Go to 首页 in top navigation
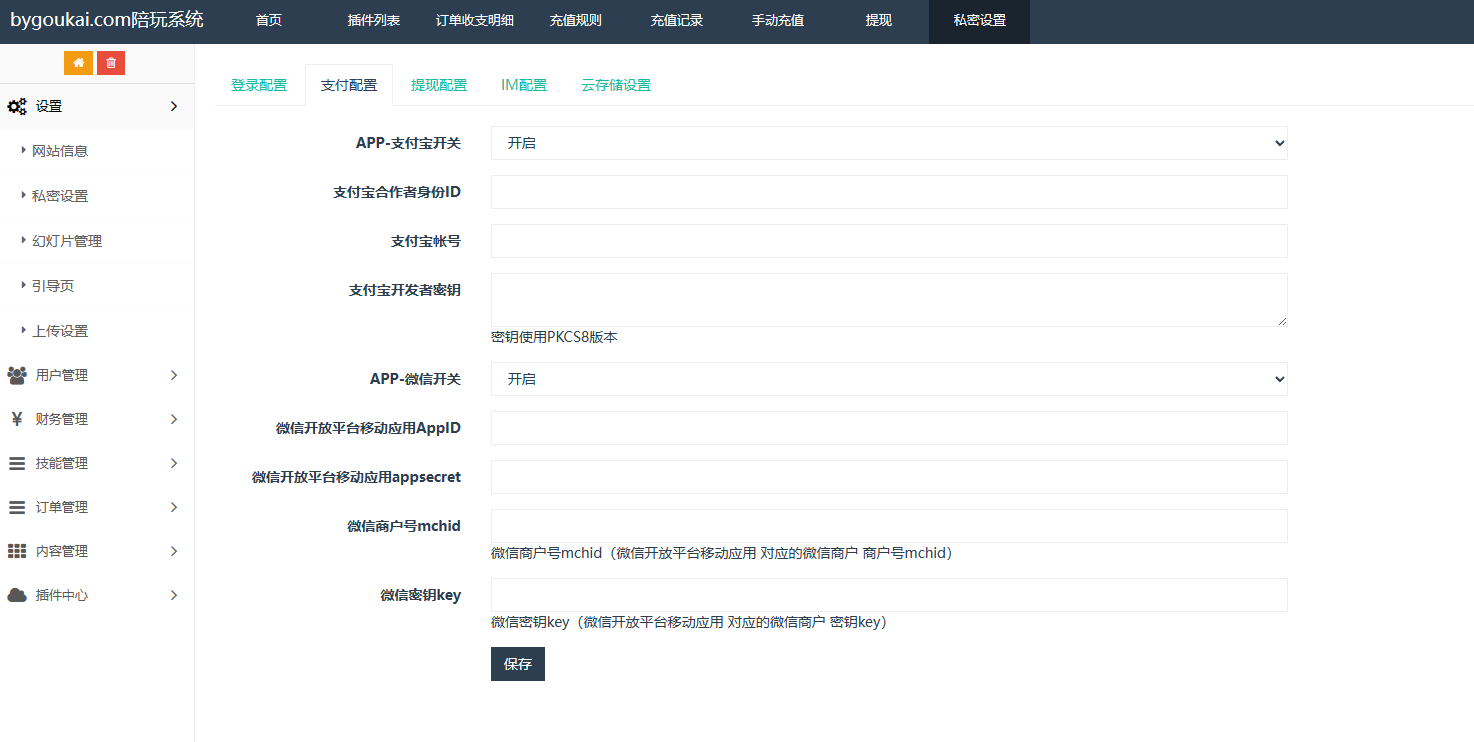 click(x=269, y=21)
